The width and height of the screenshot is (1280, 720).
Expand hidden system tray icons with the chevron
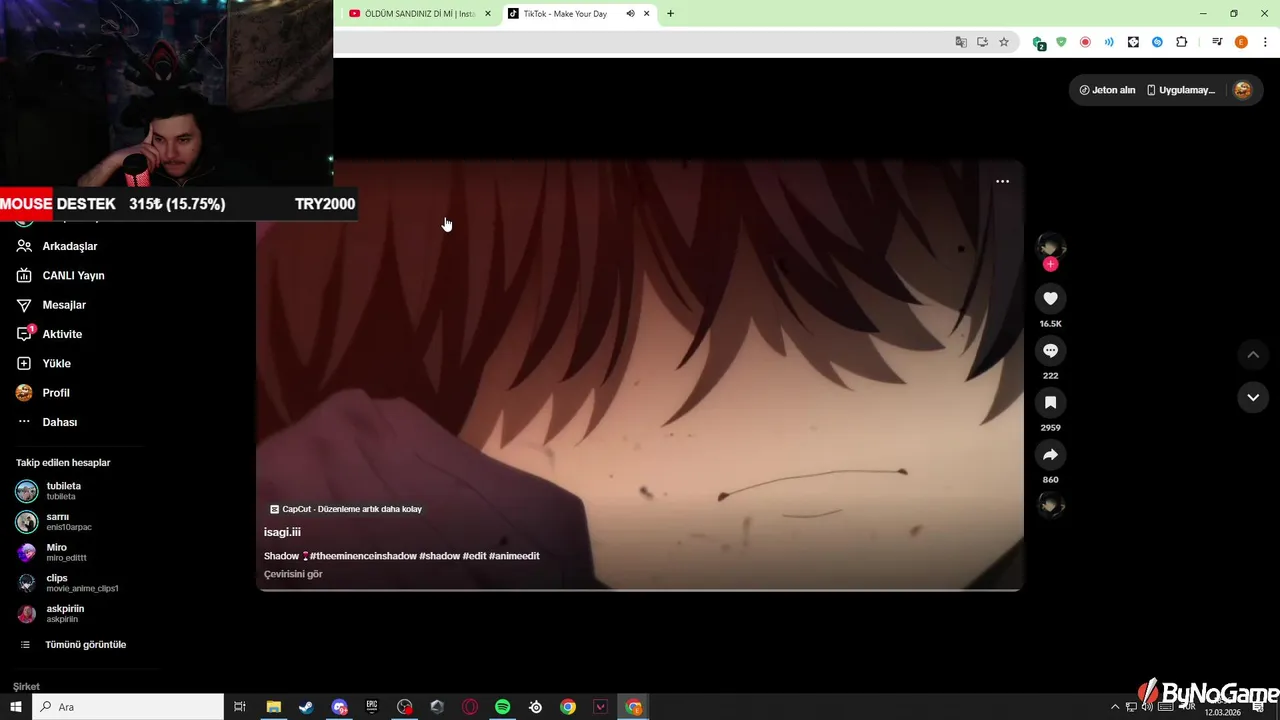click(x=1115, y=707)
